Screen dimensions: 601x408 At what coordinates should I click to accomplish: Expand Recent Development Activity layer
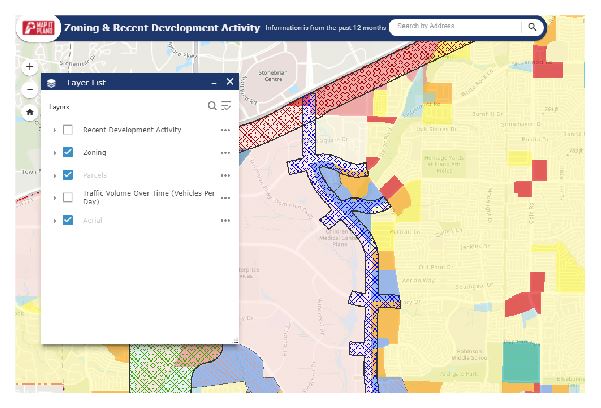(x=54, y=130)
